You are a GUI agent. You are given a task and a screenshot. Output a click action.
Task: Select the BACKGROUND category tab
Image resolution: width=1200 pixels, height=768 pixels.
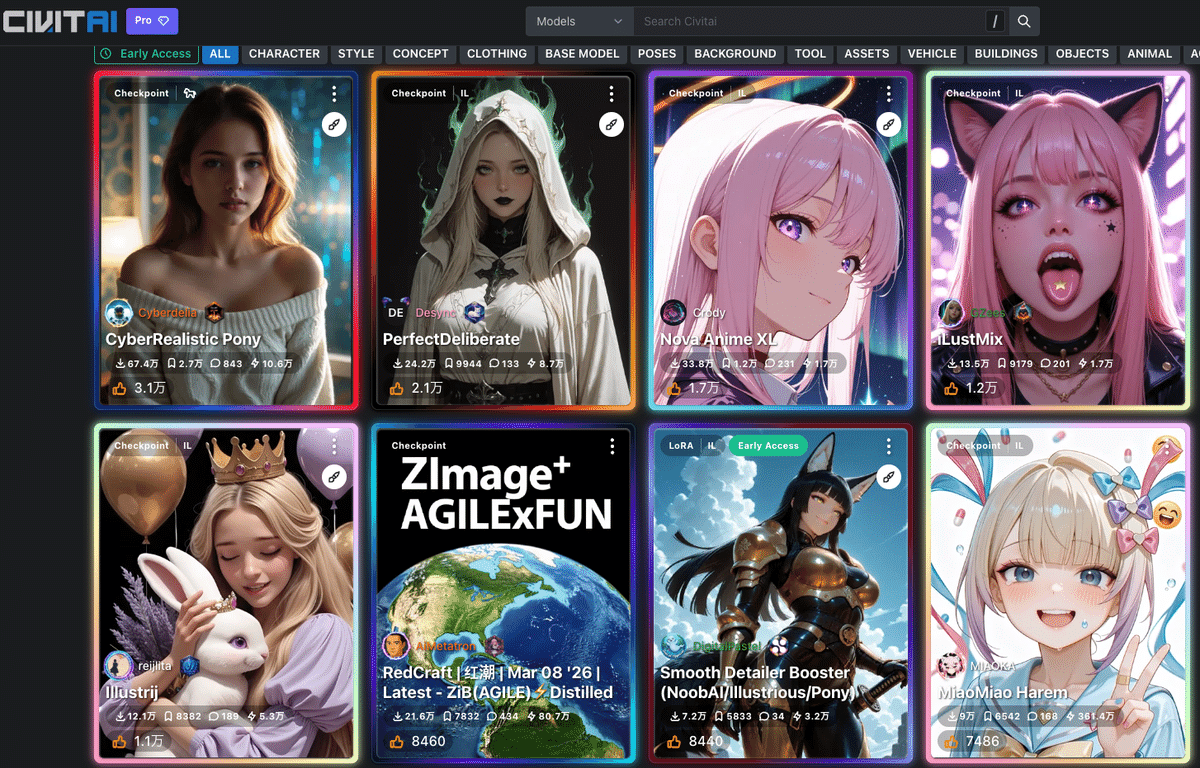coord(735,54)
